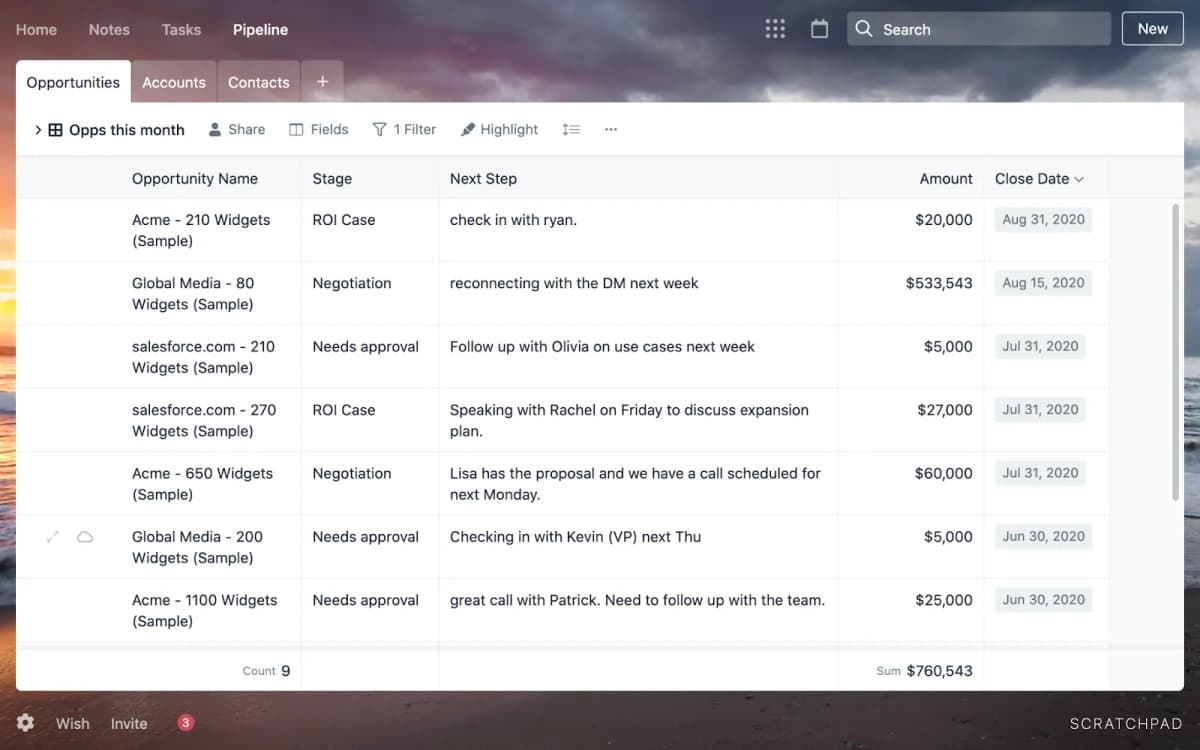This screenshot has width=1200, height=750.
Task: Add a new tab with plus button
Action: (322, 82)
